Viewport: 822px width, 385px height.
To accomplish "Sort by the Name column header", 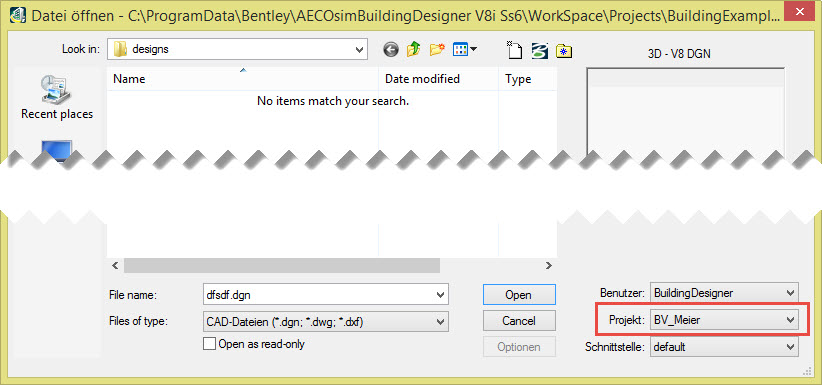I will coord(243,79).
